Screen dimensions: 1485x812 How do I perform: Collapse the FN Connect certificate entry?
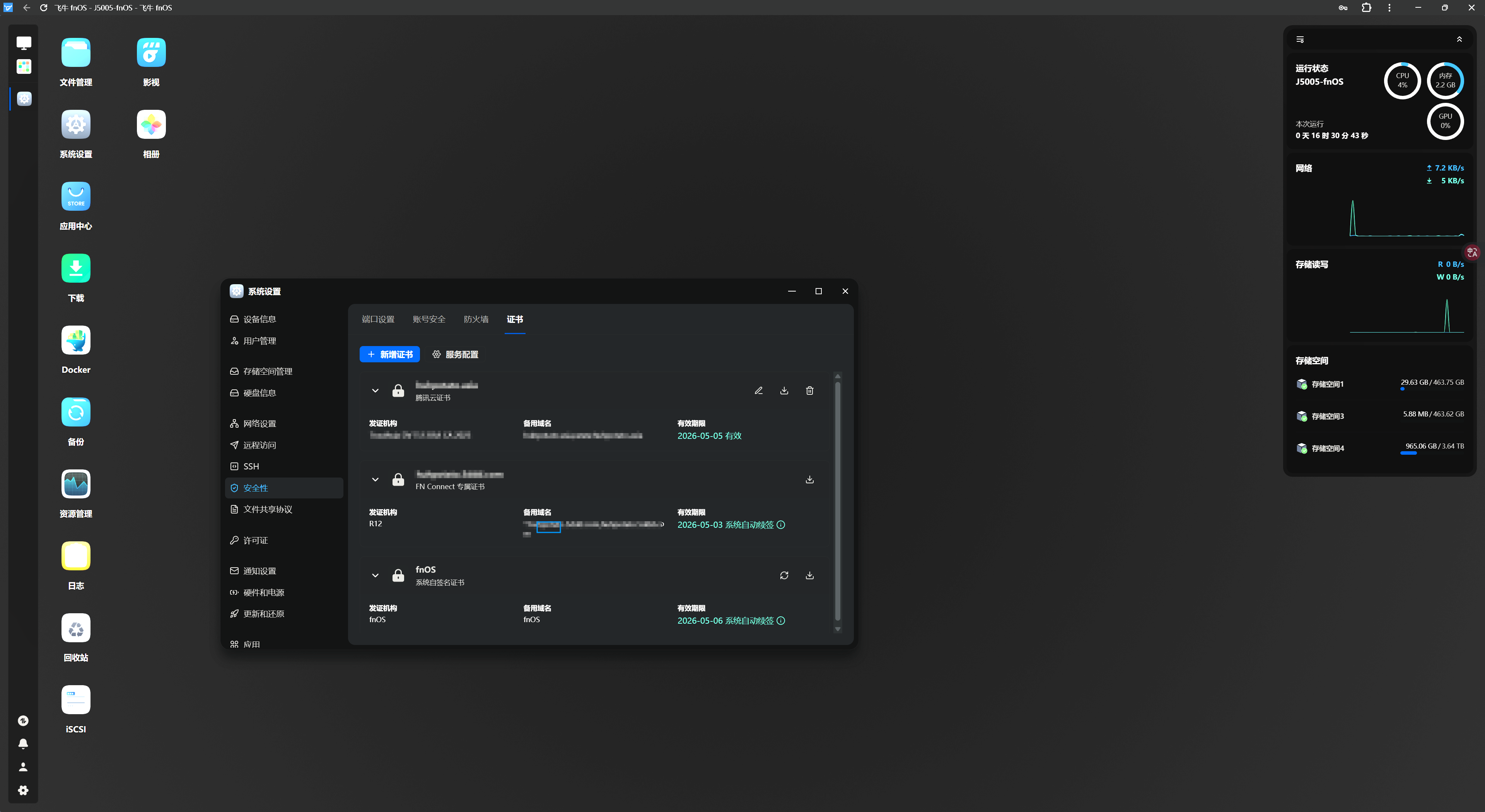pyautogui.click(x=375, y=479)
